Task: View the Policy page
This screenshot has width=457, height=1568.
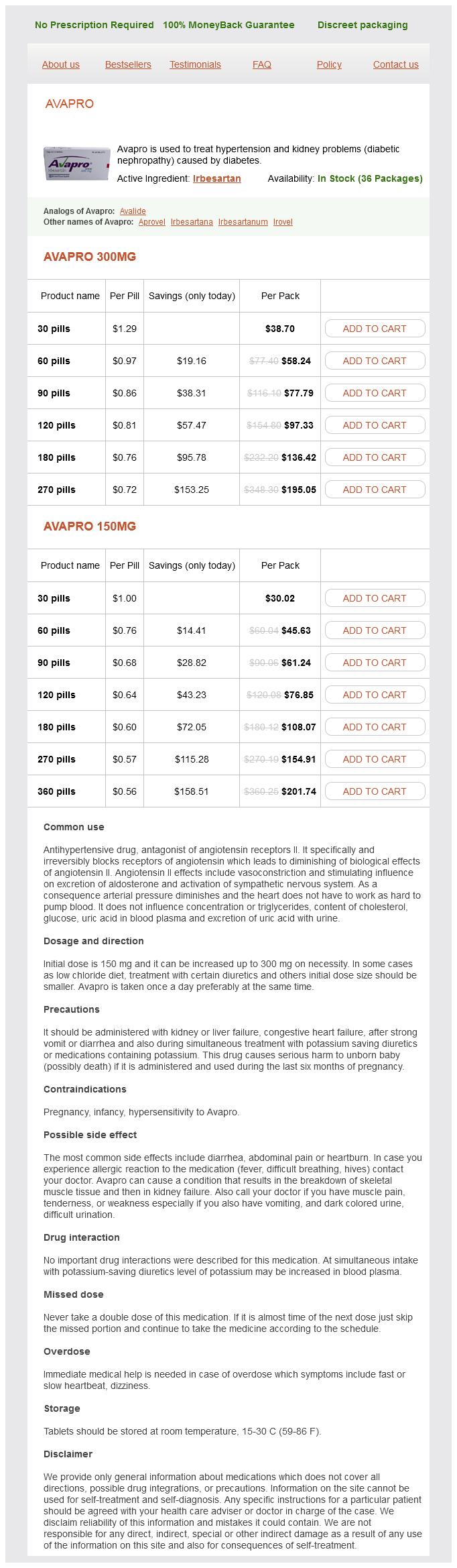Action: click(x=329, y=64)
